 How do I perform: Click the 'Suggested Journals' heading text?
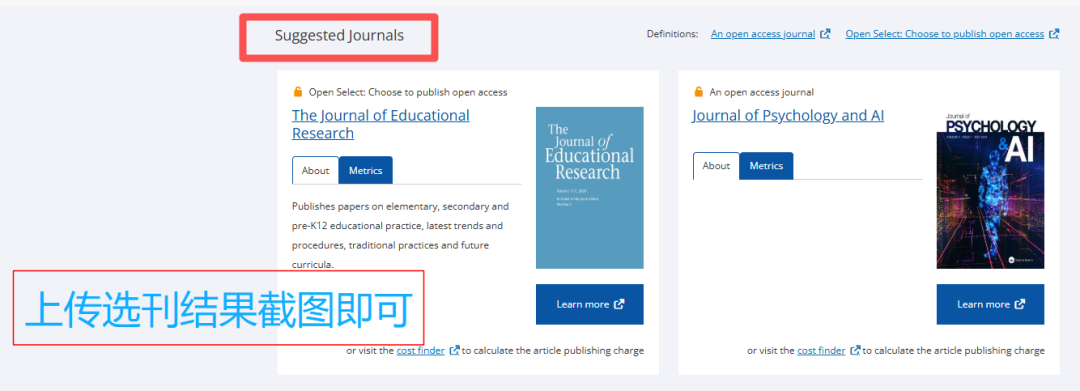pyautogui.click(x=340, y=36)
